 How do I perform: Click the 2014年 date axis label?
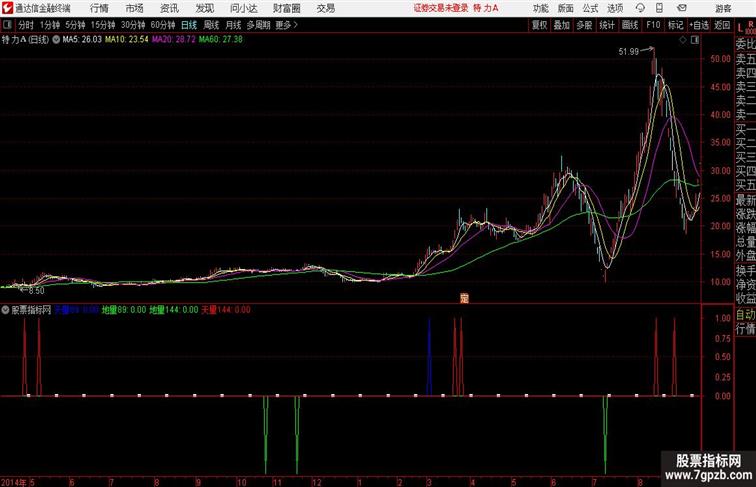14,482
